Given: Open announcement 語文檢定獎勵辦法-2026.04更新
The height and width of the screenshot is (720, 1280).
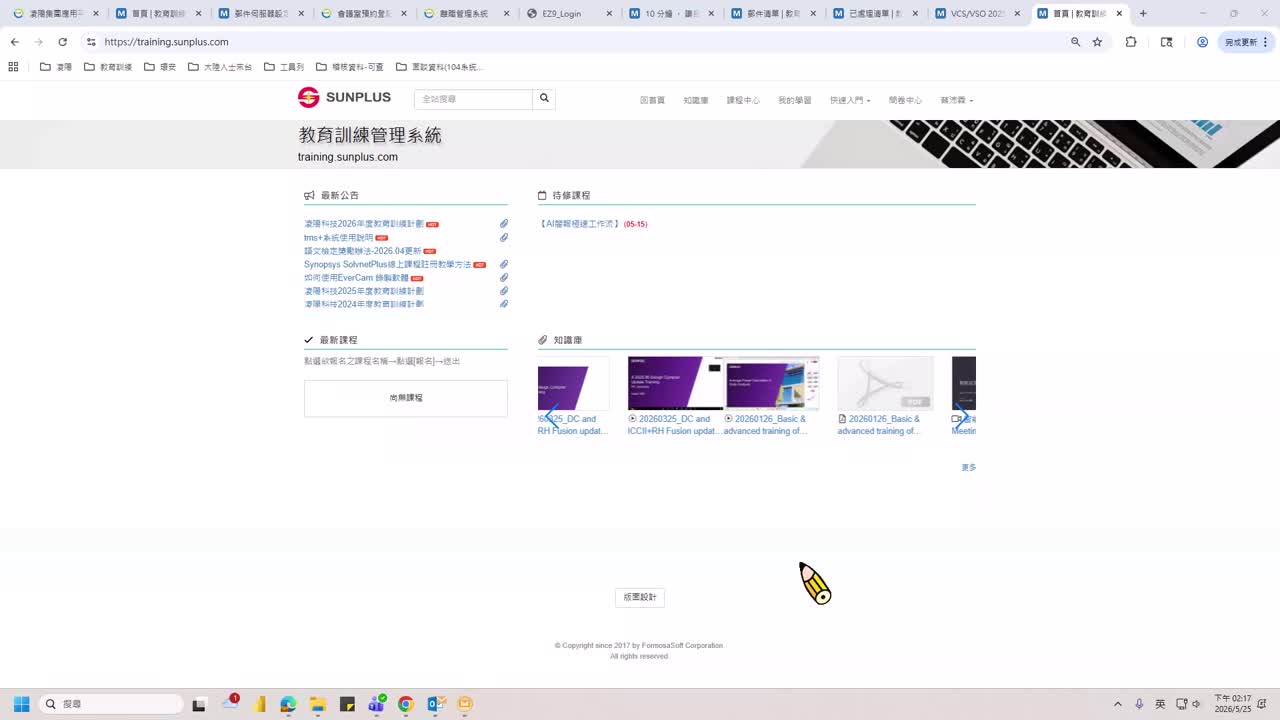Looking at the screenshot, I should click(x=363, y=251).
